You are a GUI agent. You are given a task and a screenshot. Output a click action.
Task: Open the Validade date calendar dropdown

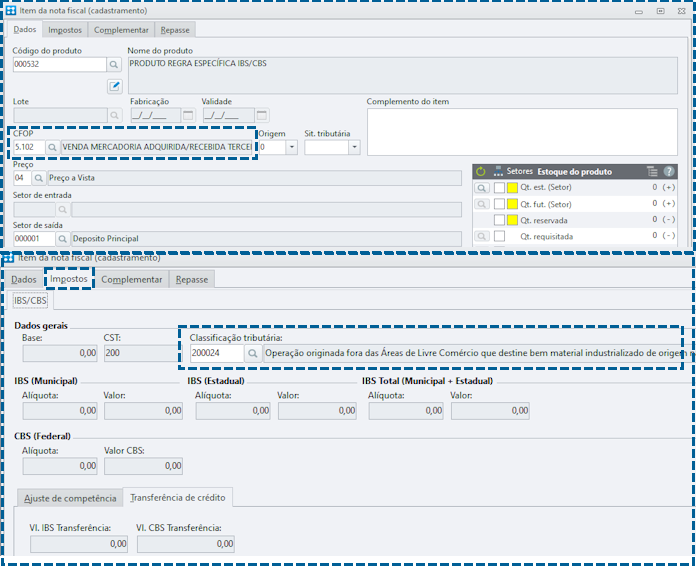click(262, 115)
